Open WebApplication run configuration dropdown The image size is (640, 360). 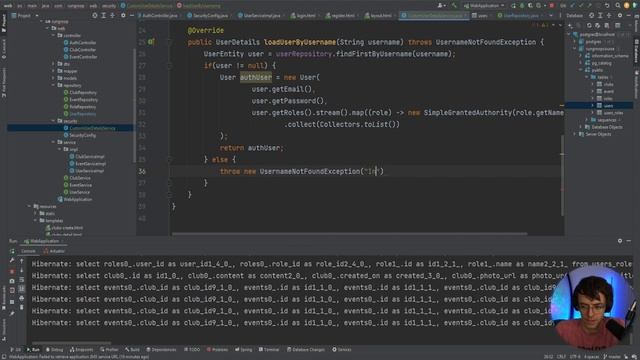[484, 6]
